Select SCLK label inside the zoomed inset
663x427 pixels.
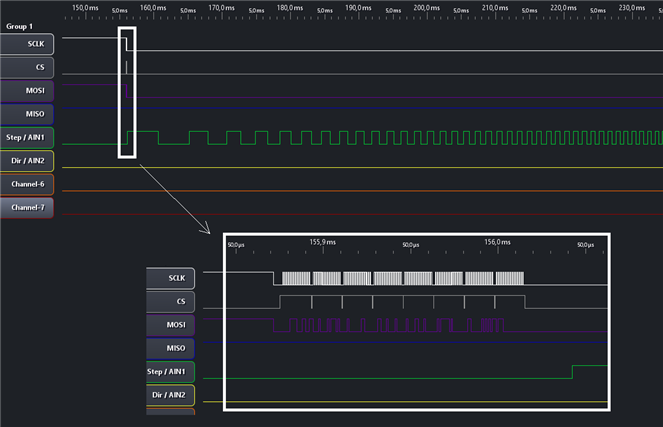(174, 279)
